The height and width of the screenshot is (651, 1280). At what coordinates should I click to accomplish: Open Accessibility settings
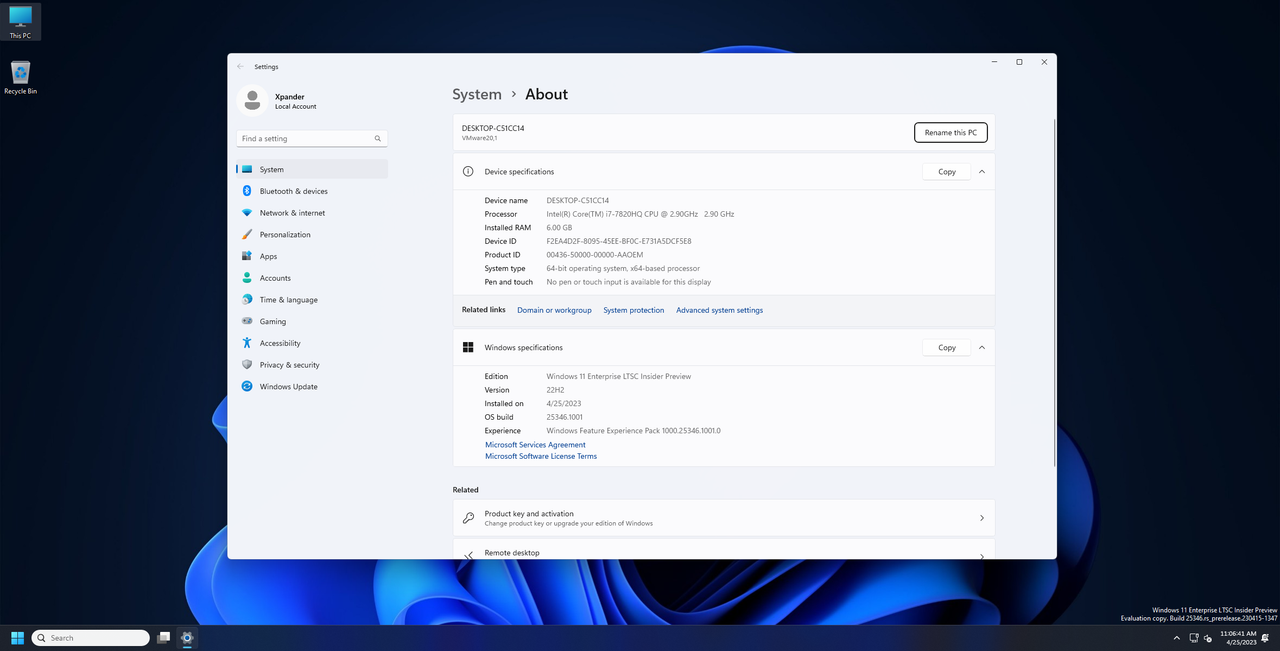click(x=312, y=343)
